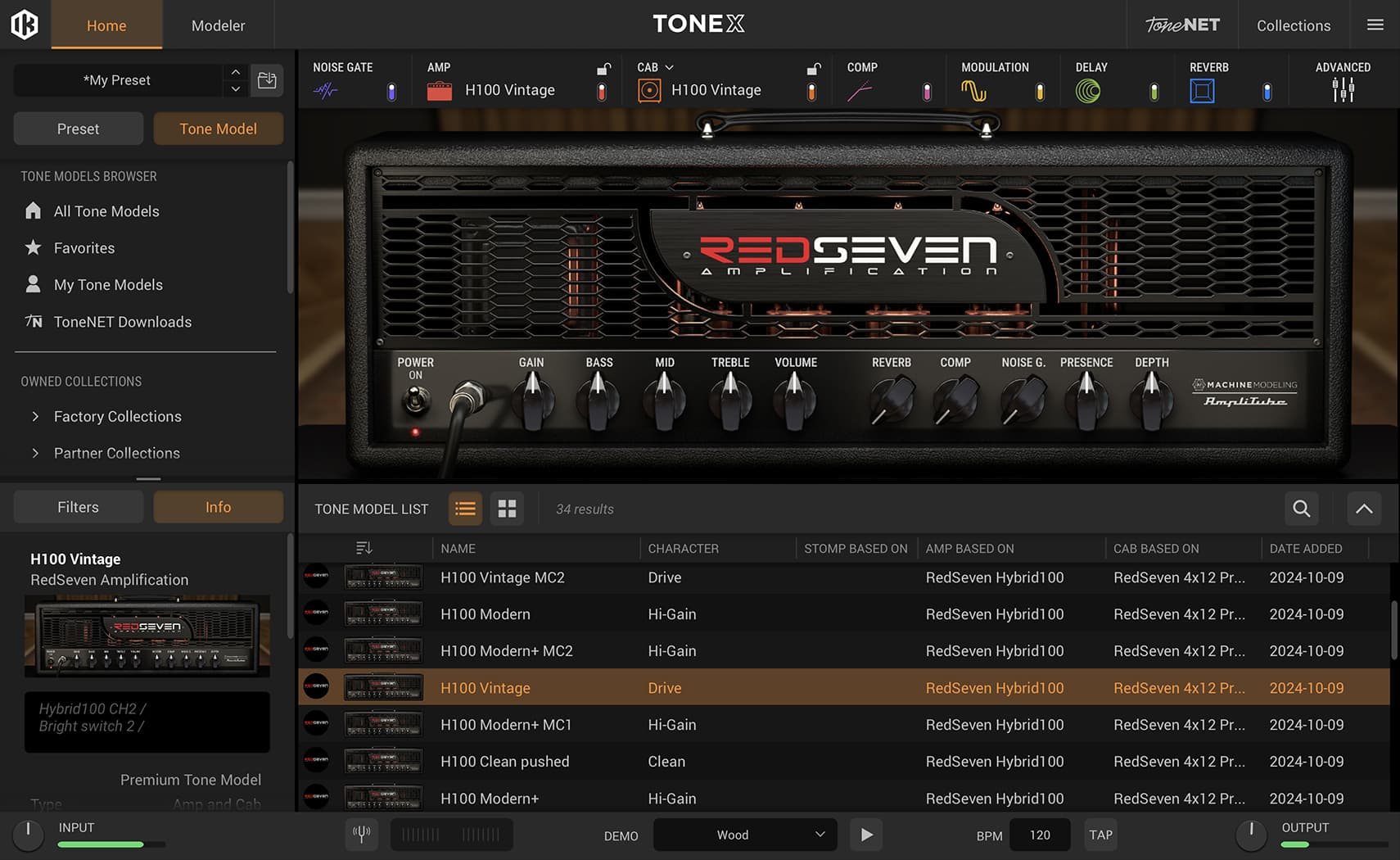Open the Tone Model search
Screen dimensions: 1400x860
[1301, 509]
